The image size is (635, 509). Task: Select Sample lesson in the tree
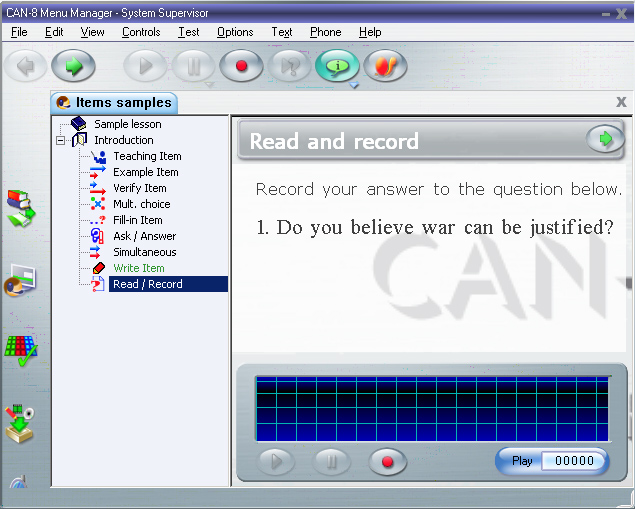(128, 124)
